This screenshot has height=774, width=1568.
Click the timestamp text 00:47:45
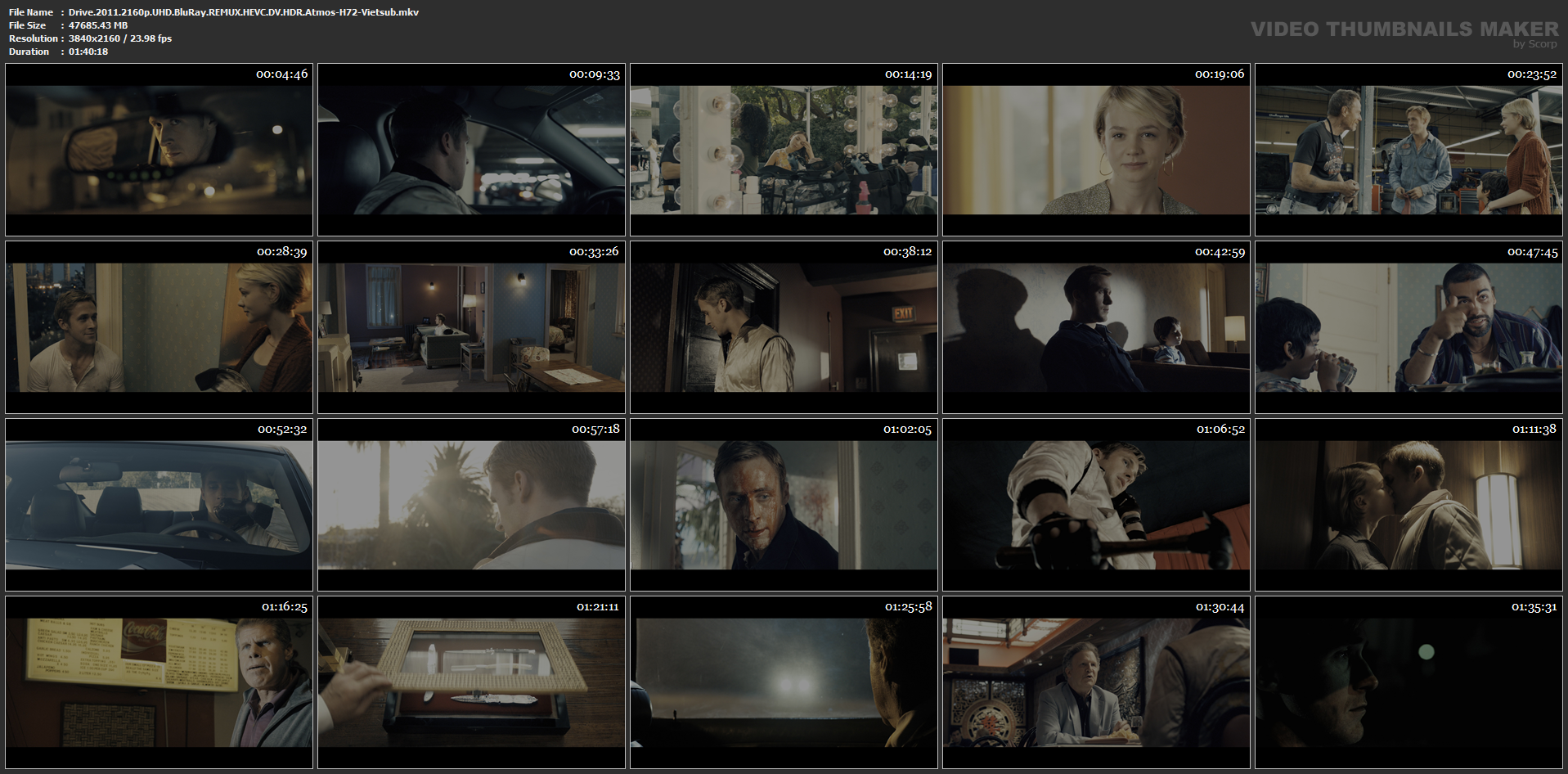pos(1532,252)
